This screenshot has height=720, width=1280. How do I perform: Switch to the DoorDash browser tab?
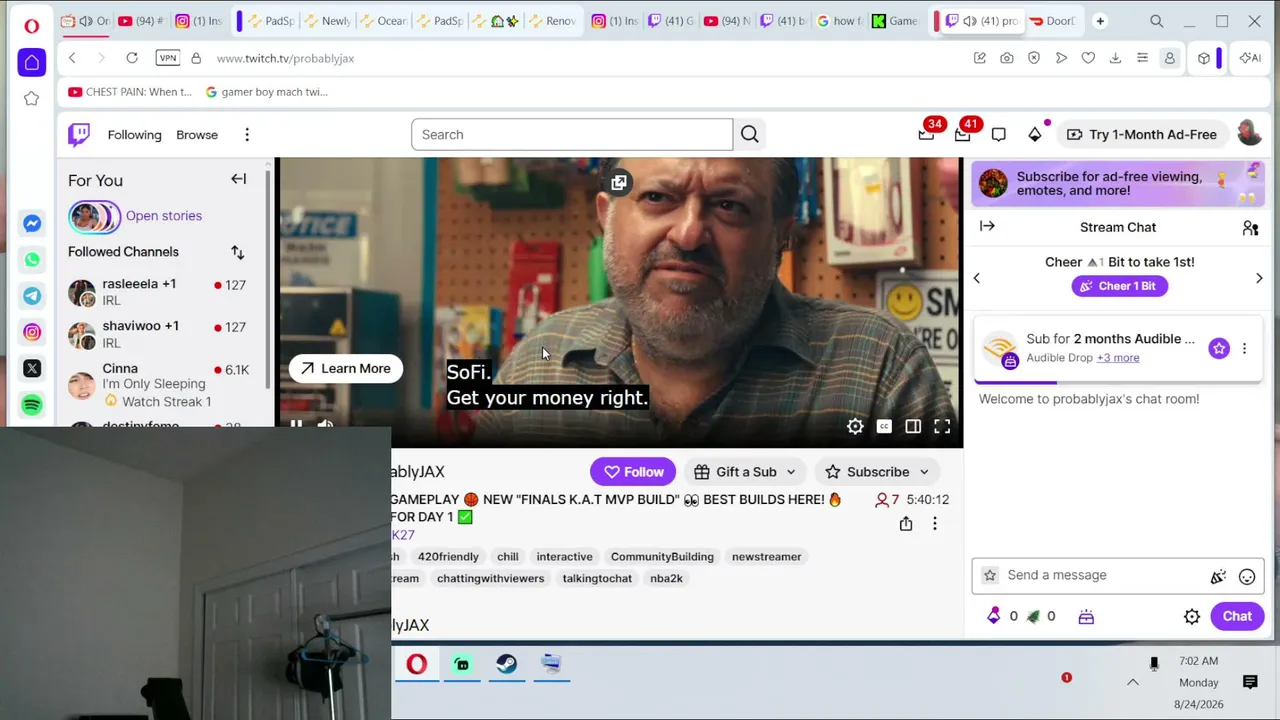tap(1052, 21)
